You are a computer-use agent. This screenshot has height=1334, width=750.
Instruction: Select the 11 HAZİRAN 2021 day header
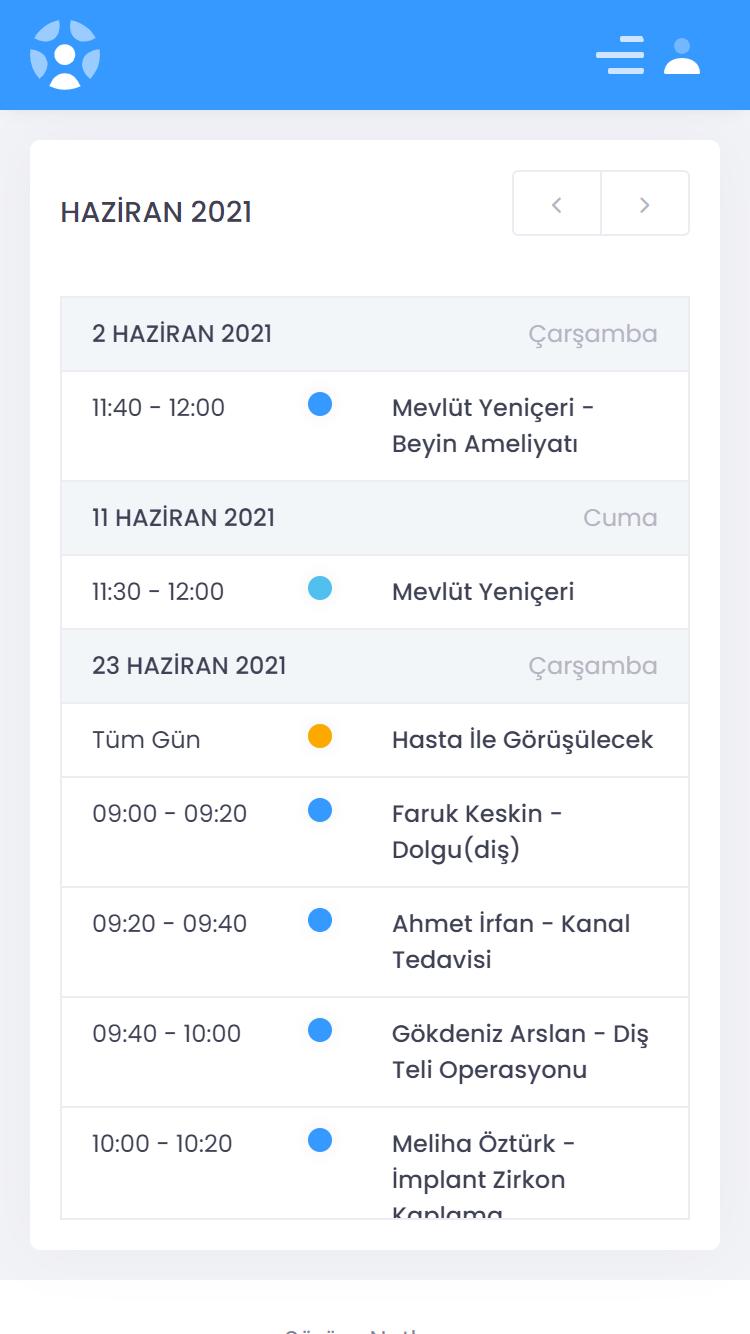coord(375,518)
